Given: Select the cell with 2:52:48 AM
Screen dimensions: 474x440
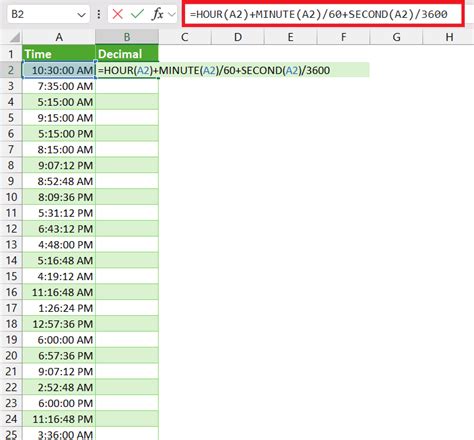Looking at the screenshot, I should [x=59, y=387].
